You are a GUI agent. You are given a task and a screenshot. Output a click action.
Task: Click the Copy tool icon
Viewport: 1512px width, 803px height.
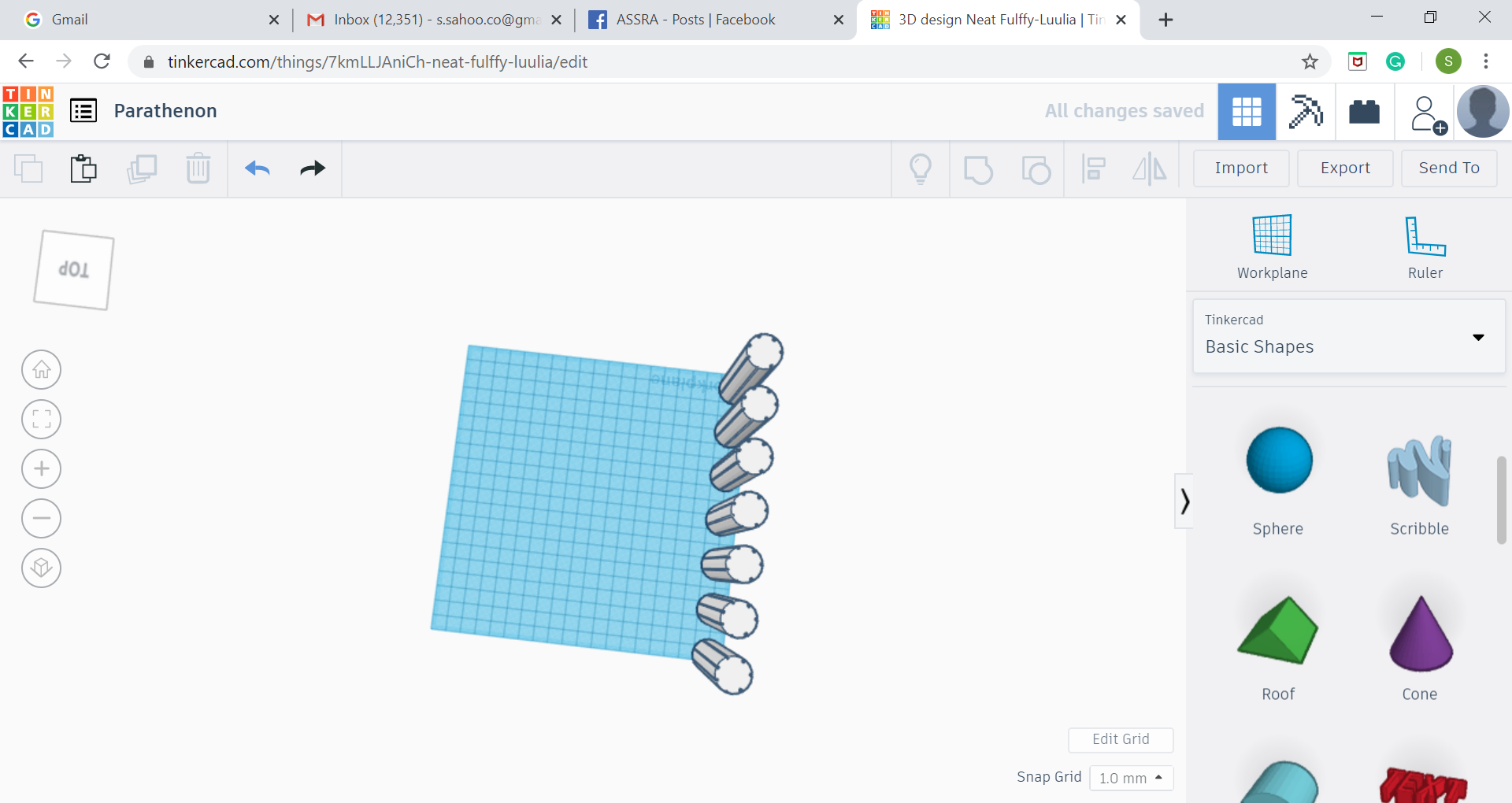[28, 168]
